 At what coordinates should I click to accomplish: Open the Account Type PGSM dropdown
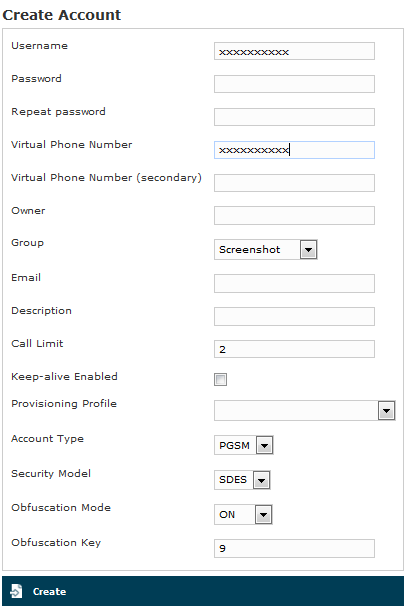pyautogui.click(x=244, y=445)
